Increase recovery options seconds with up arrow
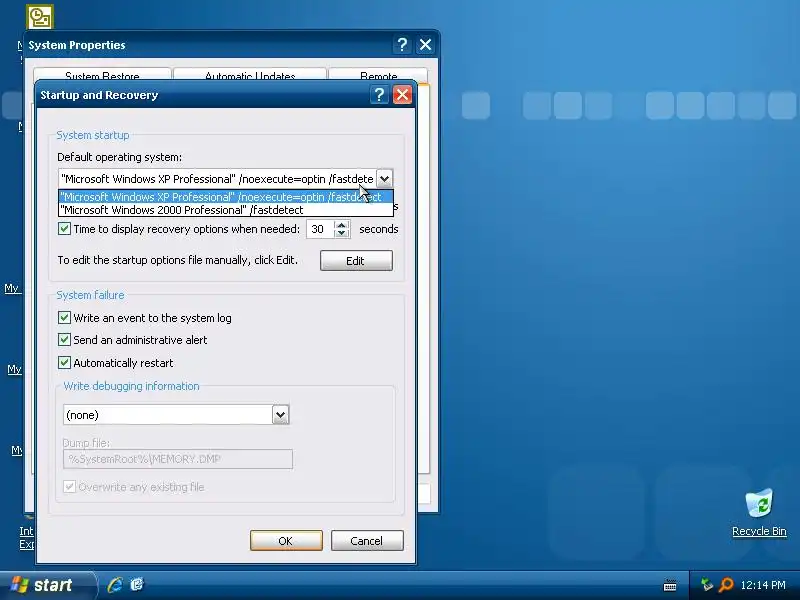 click(342, 224)
